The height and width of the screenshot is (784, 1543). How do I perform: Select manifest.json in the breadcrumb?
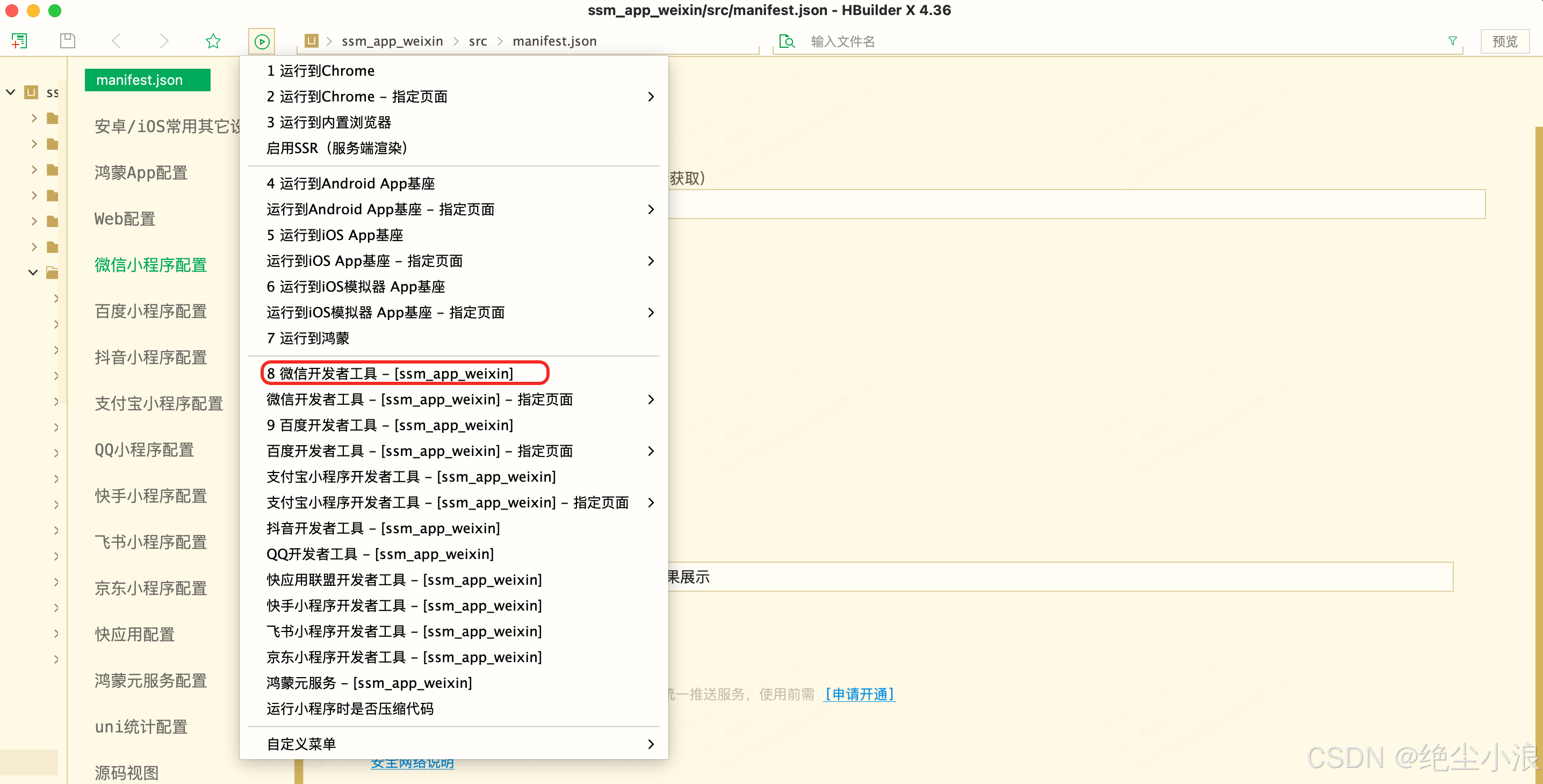554,41
